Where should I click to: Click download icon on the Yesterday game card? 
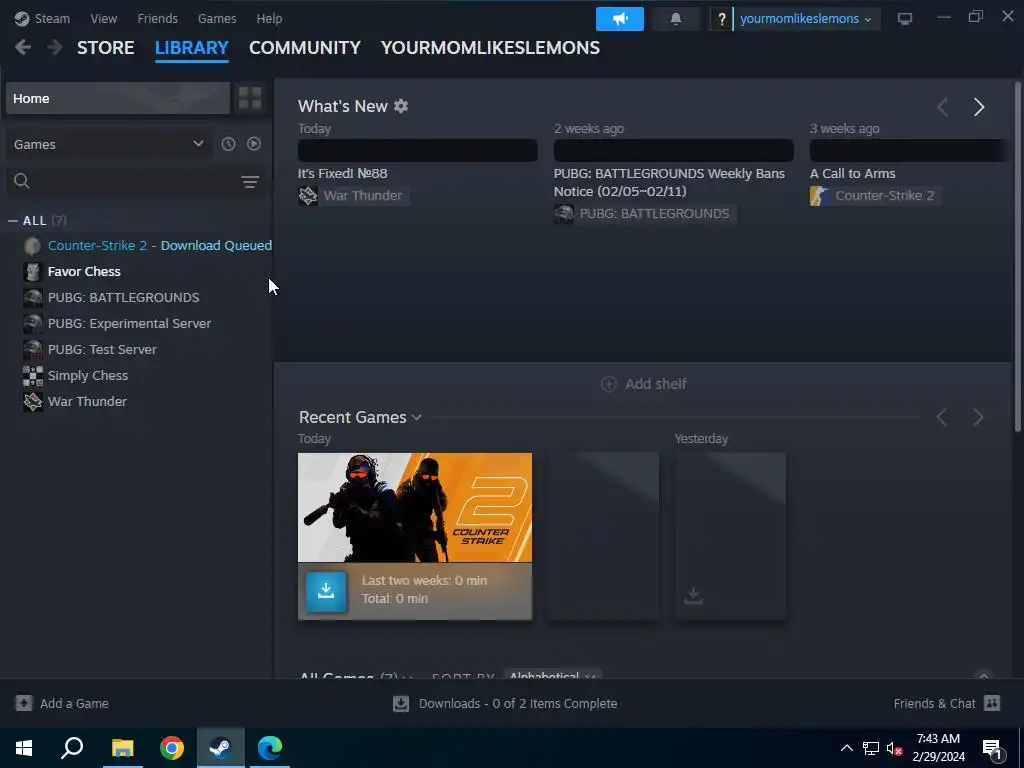(694, 596)
